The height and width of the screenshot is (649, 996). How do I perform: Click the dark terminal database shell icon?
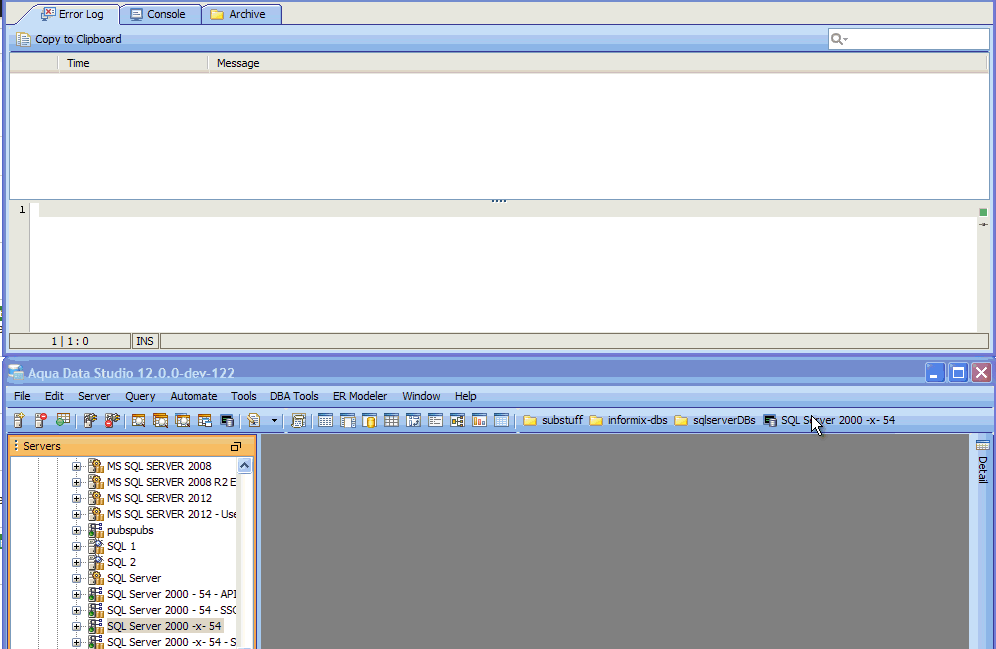(x=227, y=420)
